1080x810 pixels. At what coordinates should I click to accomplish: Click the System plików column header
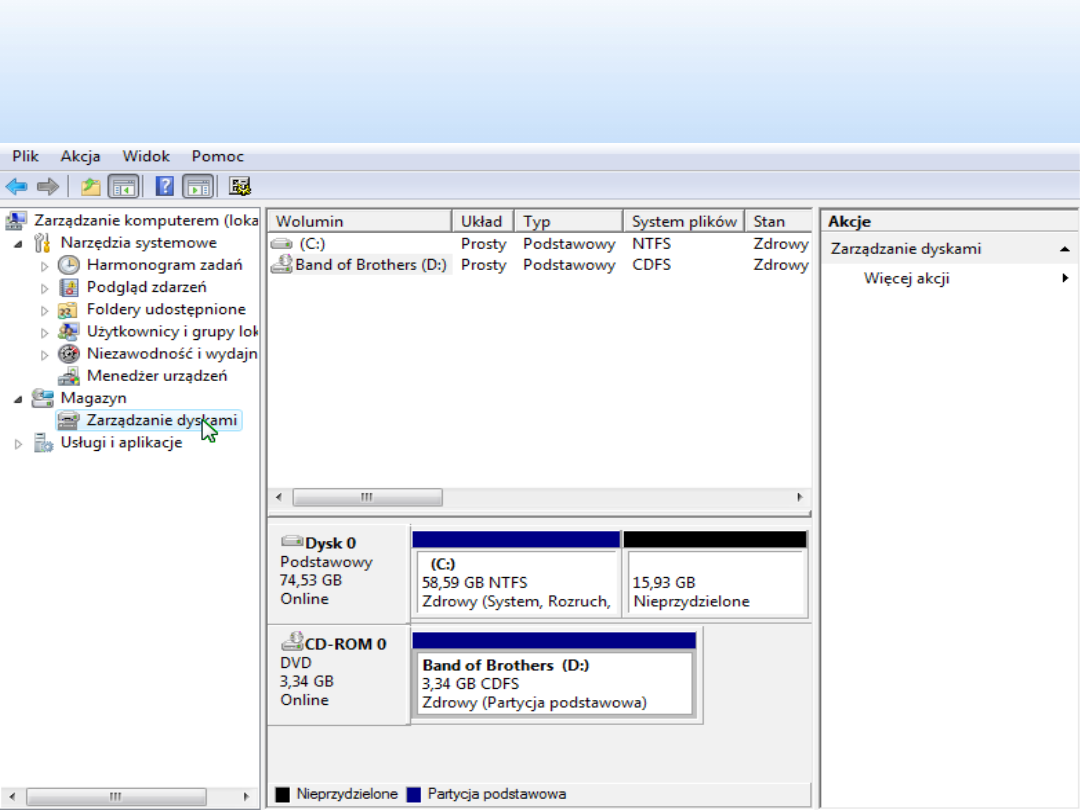[x=684, y=222]
